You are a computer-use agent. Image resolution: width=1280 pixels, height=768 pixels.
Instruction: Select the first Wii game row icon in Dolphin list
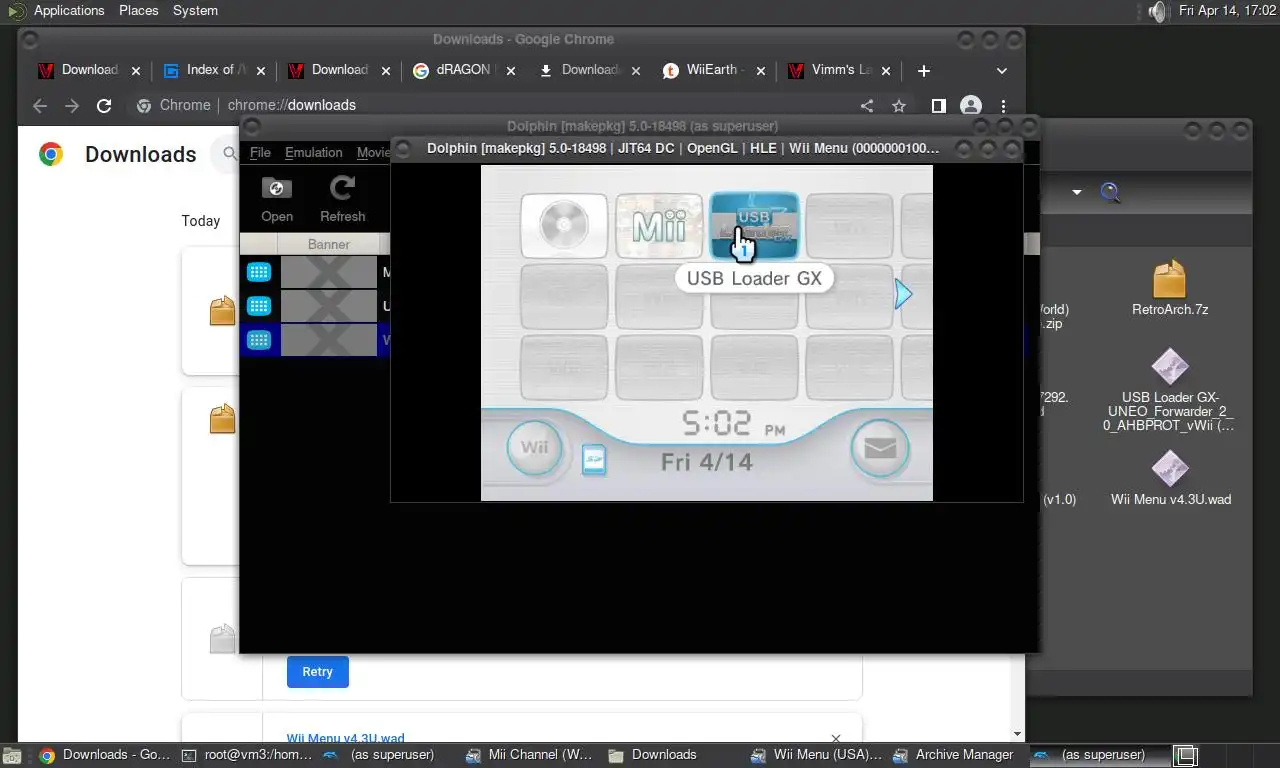[259, 272]
